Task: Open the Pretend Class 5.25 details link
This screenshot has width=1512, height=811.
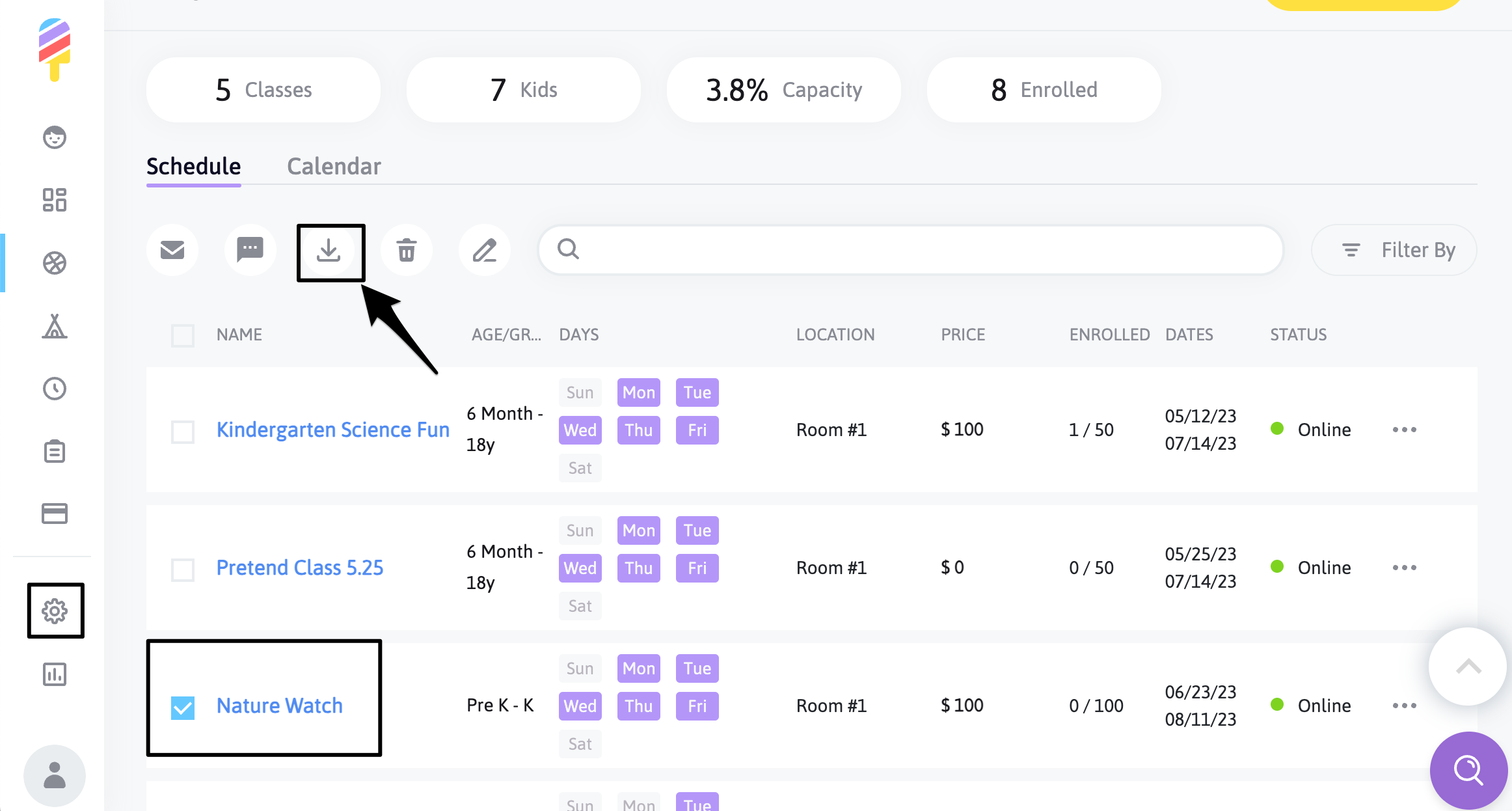Action: coord(300,567)
